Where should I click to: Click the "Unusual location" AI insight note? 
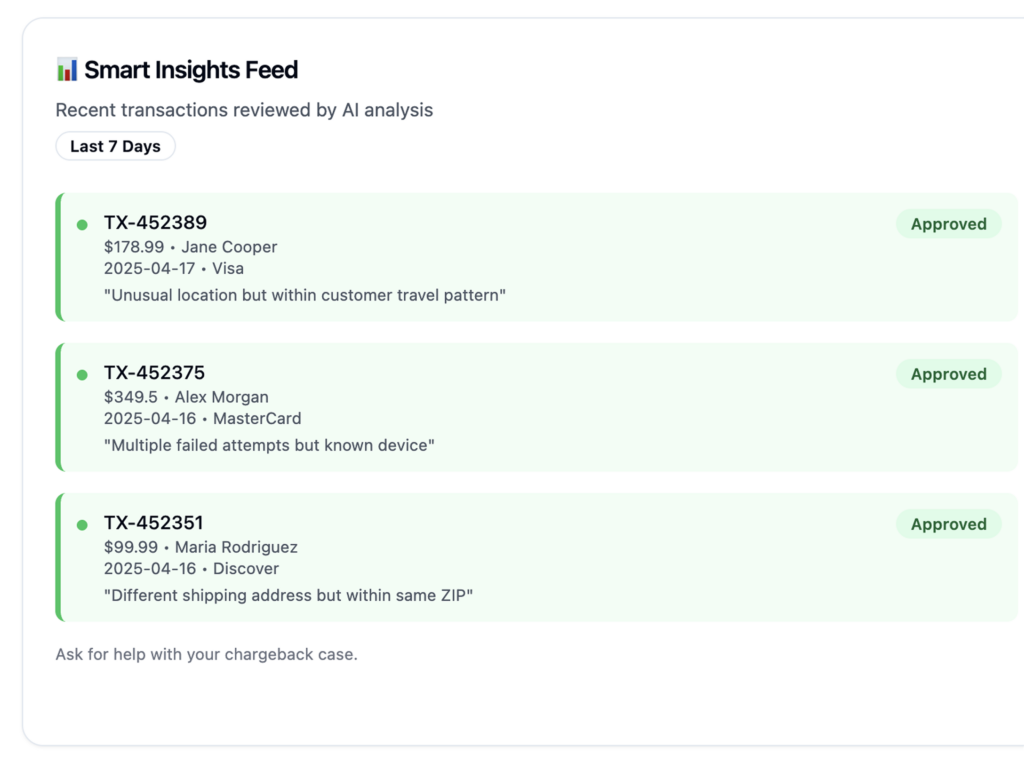(x=305, y=295)
